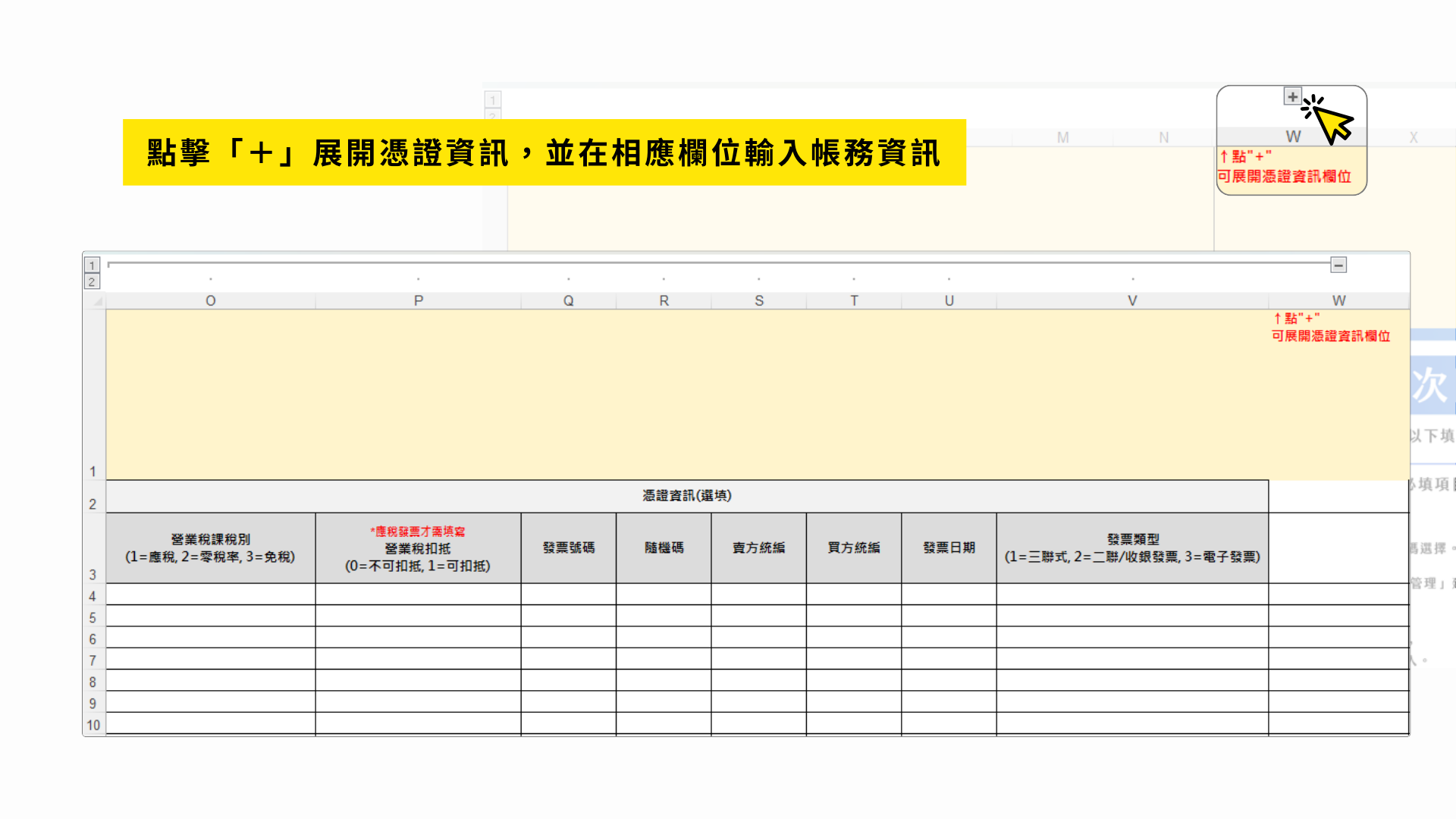Click the 發票類型 header cell
1456x819 pixels.
pyautogui.click(x=1131, y=548)
